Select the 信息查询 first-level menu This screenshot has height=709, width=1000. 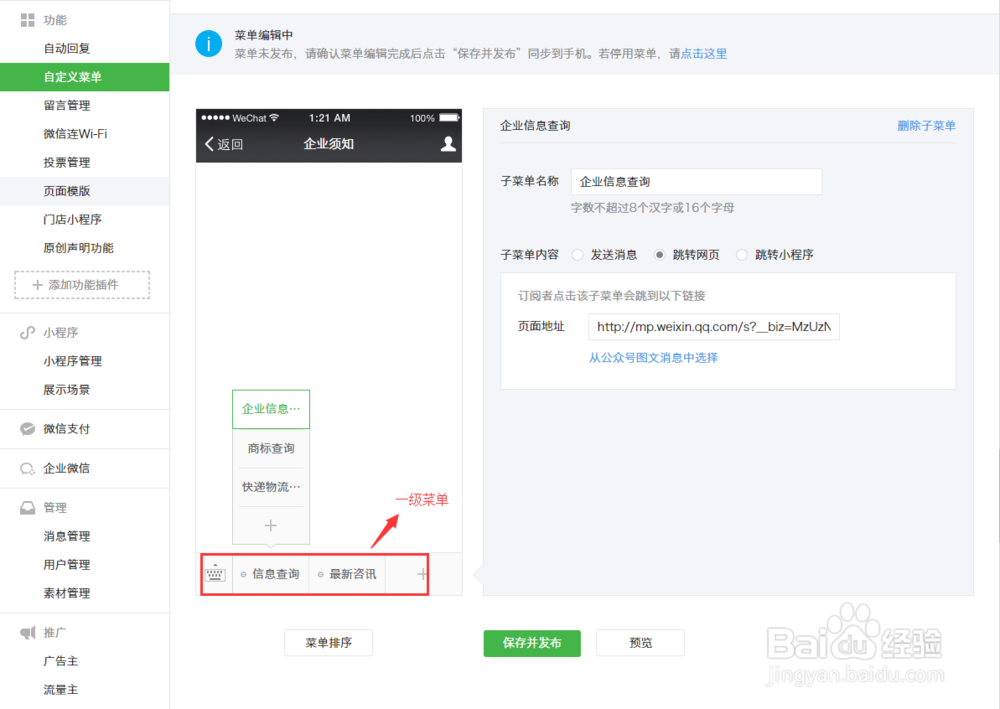coord(270,574)
